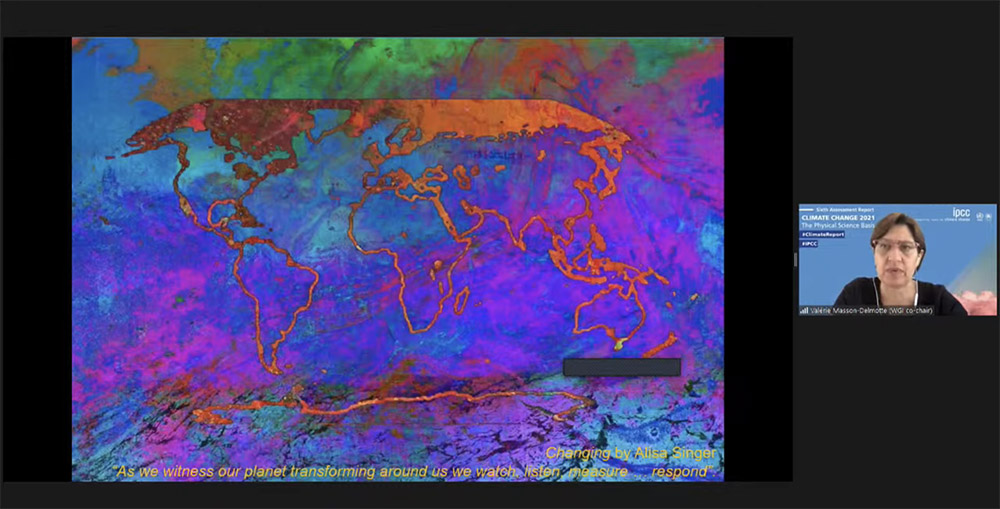Click the #ClimateReport hashtag in the video tile
Screen dimensions: 1000x509
click(823, 234)
